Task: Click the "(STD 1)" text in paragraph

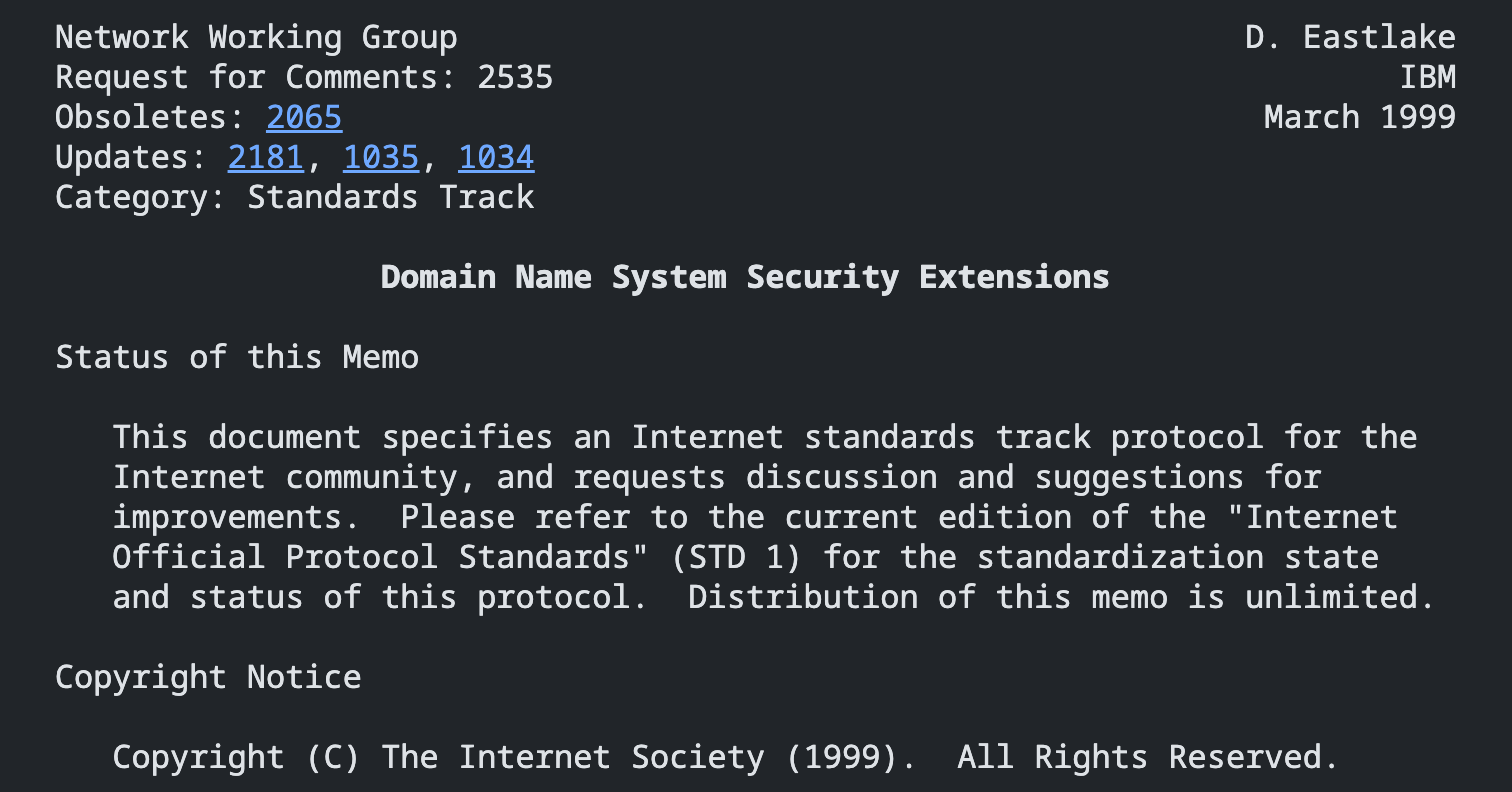Action: [736, 557]
